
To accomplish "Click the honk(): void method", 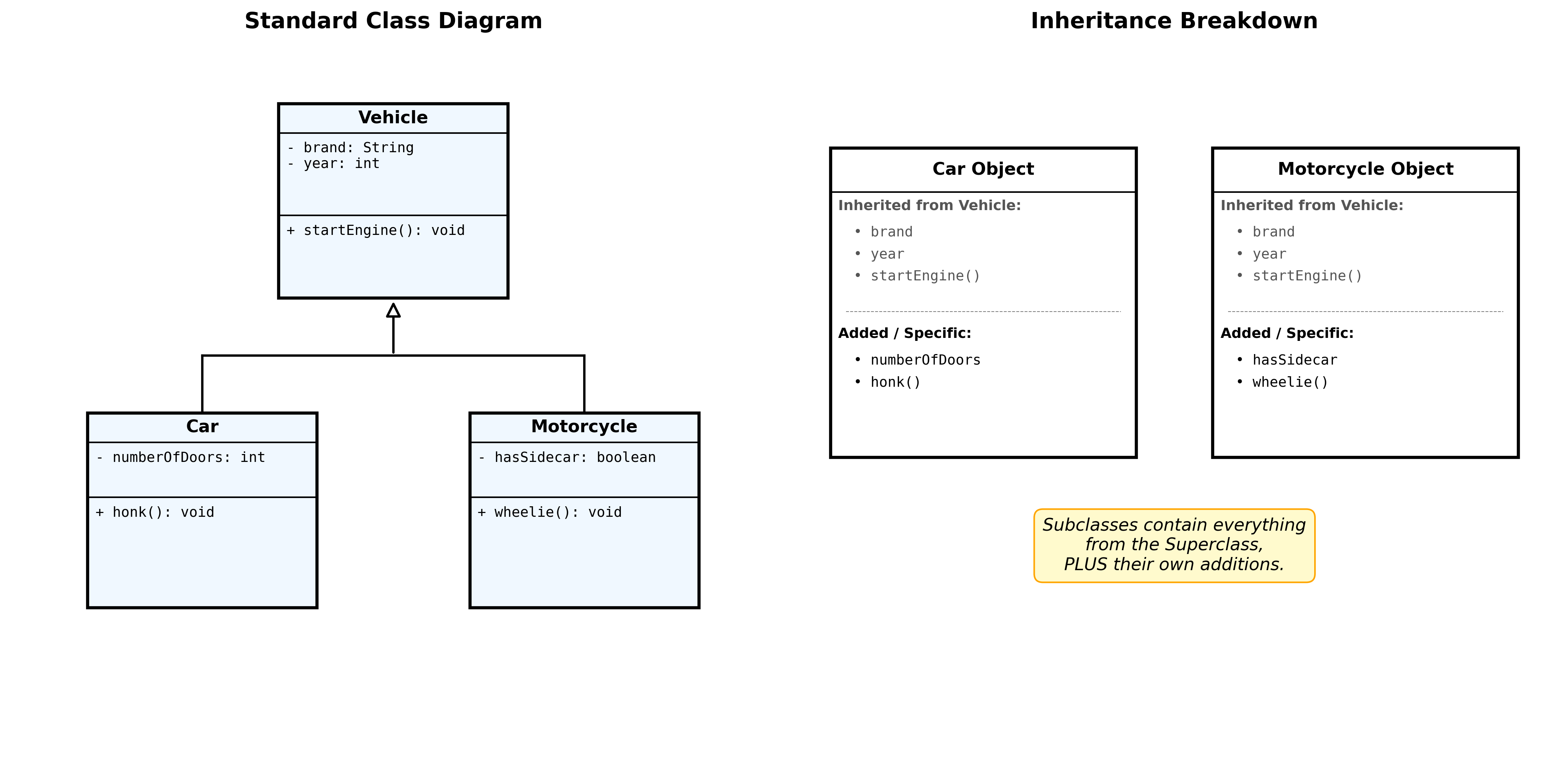I will click(155, 512).
